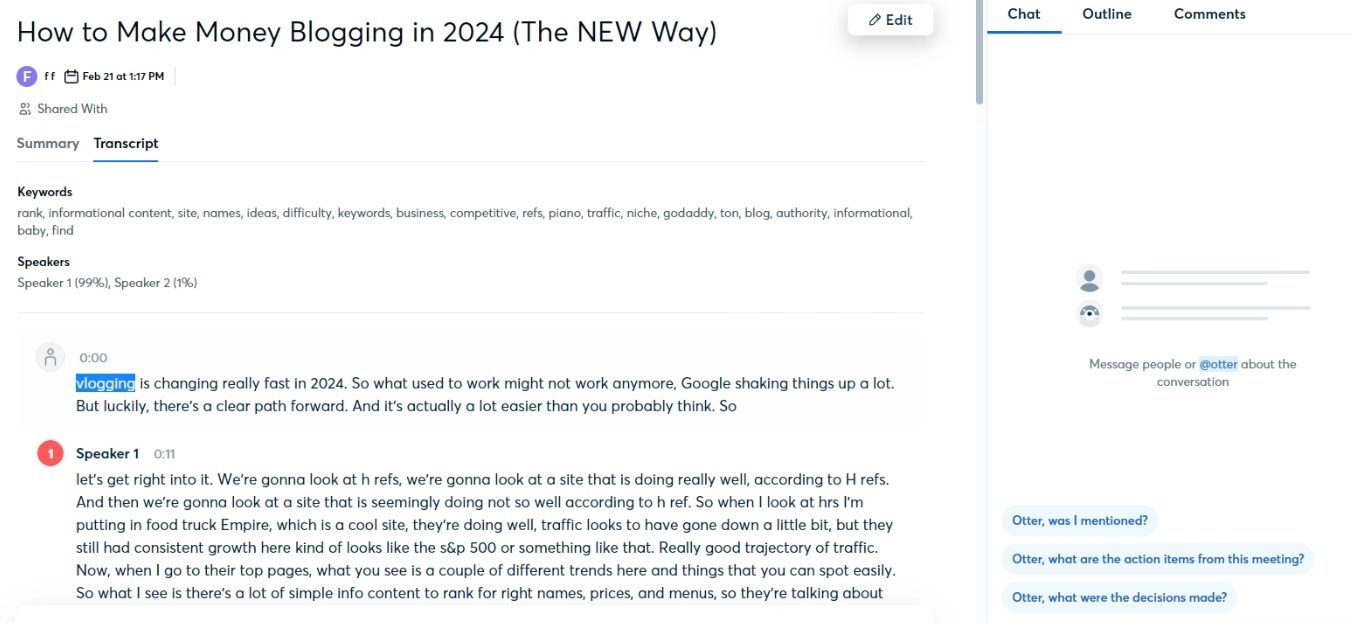Viewport: 1352px width, 623px height.
Task: Select the Transcript tab
Action: (x=126, y=143)
